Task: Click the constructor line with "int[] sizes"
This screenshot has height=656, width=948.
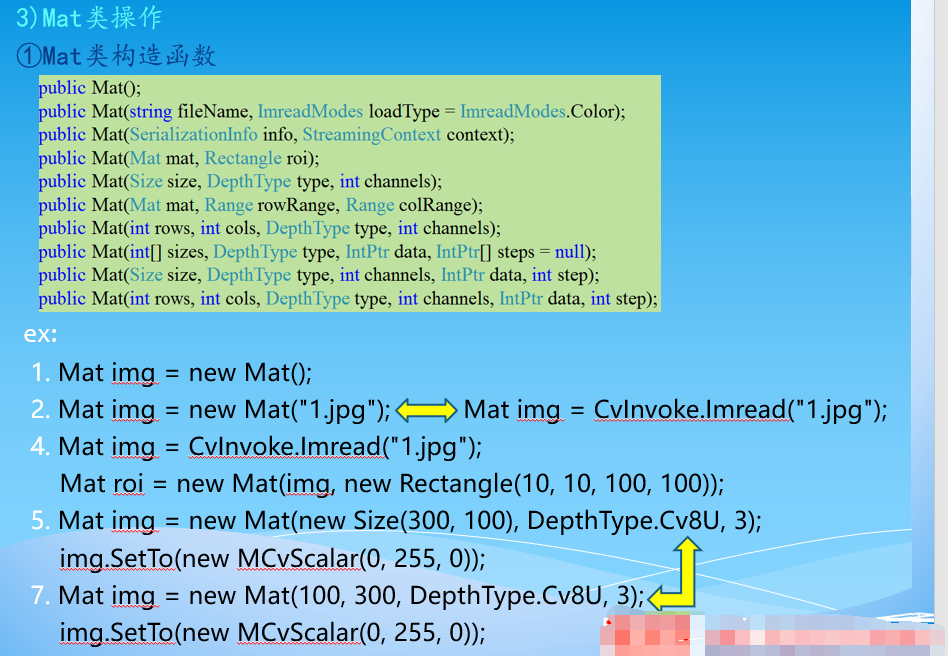Action: [317, 252]
